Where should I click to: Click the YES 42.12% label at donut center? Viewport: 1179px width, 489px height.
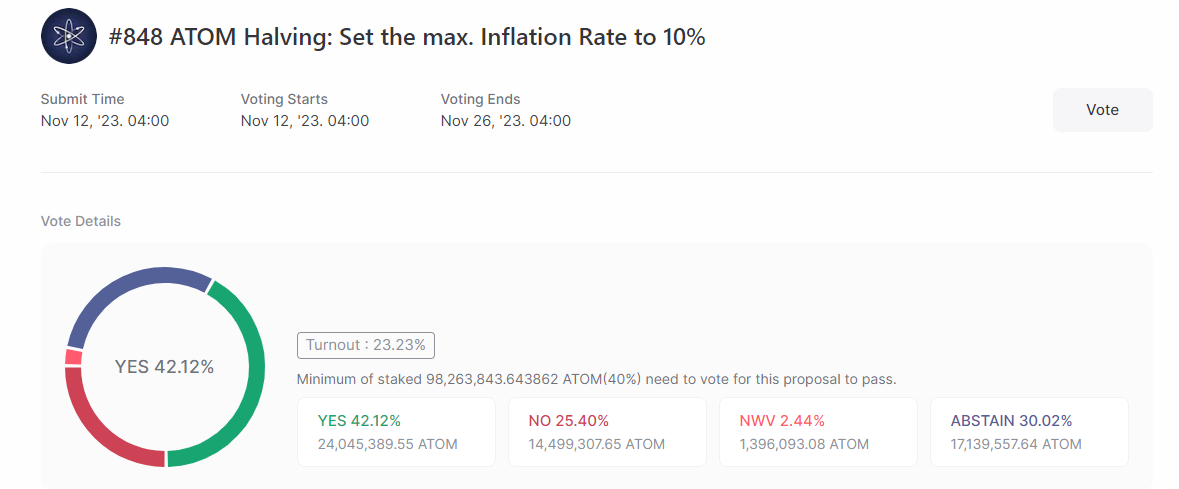click(165, 367)
